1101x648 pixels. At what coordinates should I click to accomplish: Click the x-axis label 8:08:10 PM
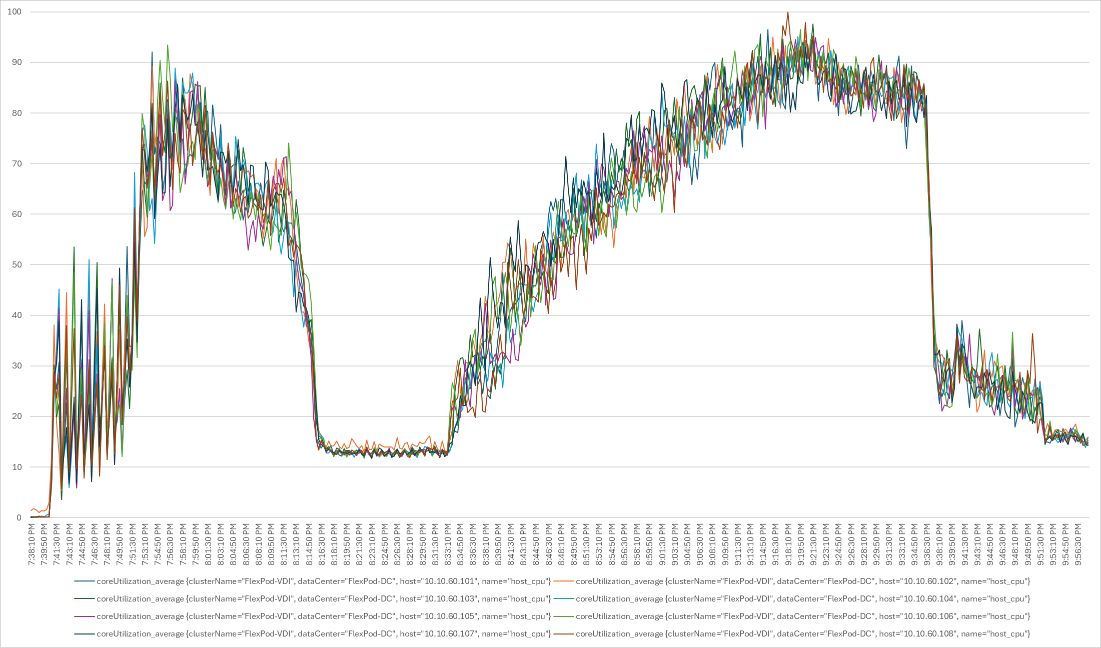coord(258,542)
